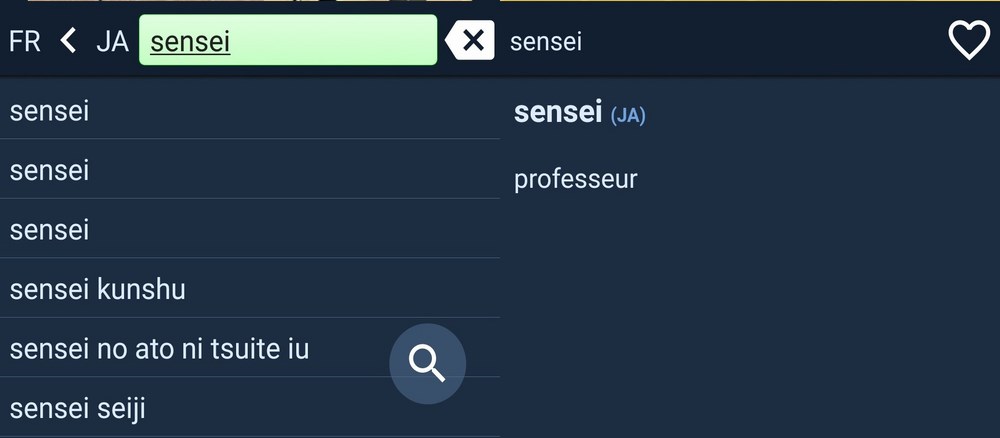Click the bold sensei headword in the definition

558,112
